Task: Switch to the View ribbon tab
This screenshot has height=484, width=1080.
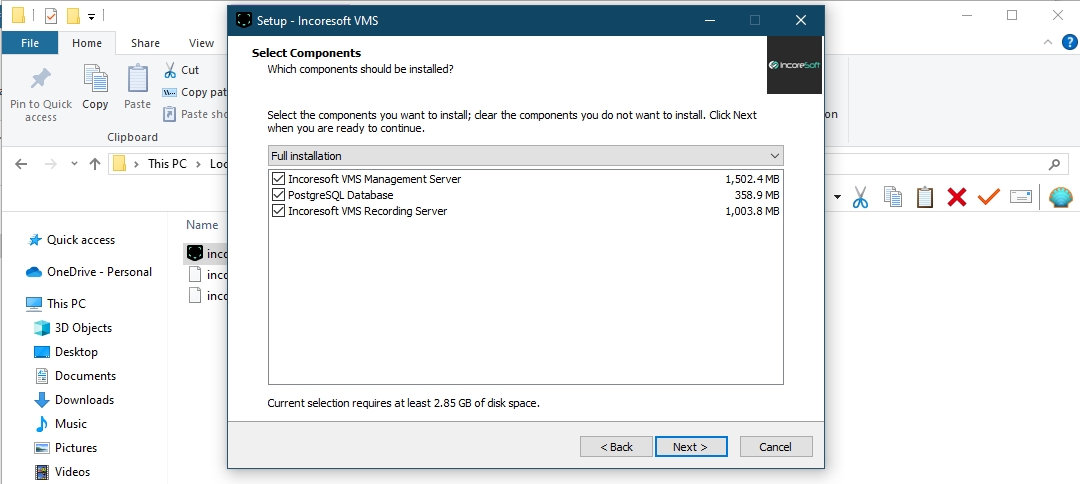Action: [x=201, y=43]
